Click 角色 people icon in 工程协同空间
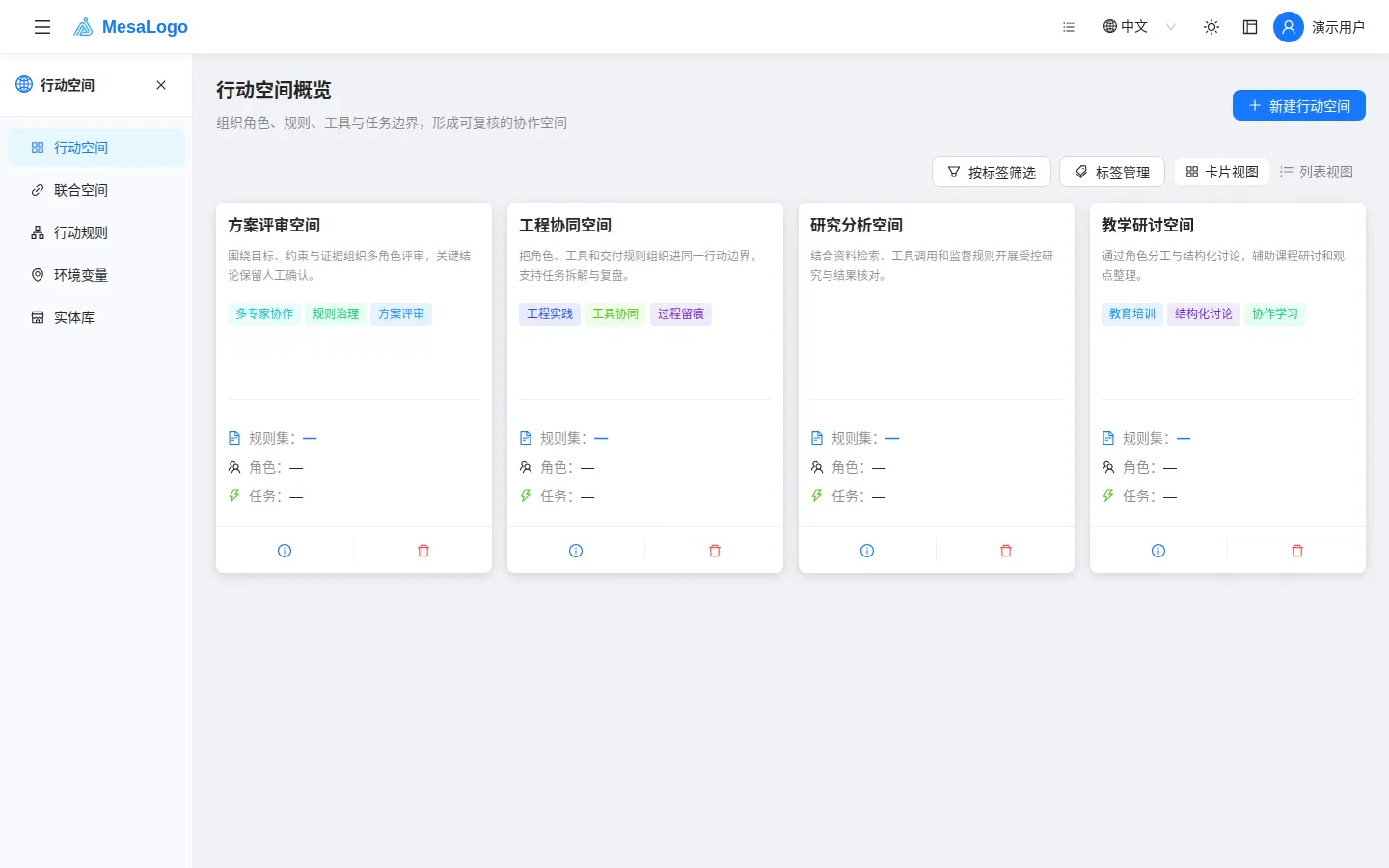The height and width of the screenshot is (868, 1389). (x=526, y=467)
